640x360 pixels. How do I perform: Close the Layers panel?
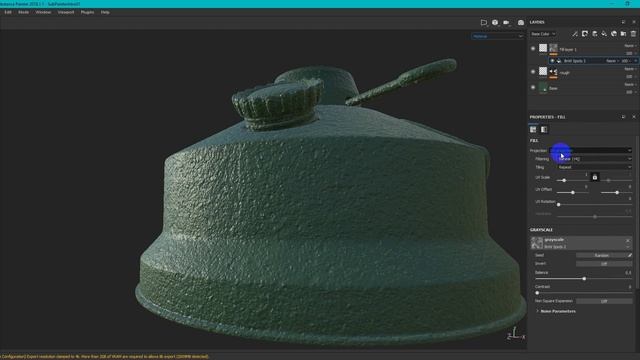coord(634,22)
